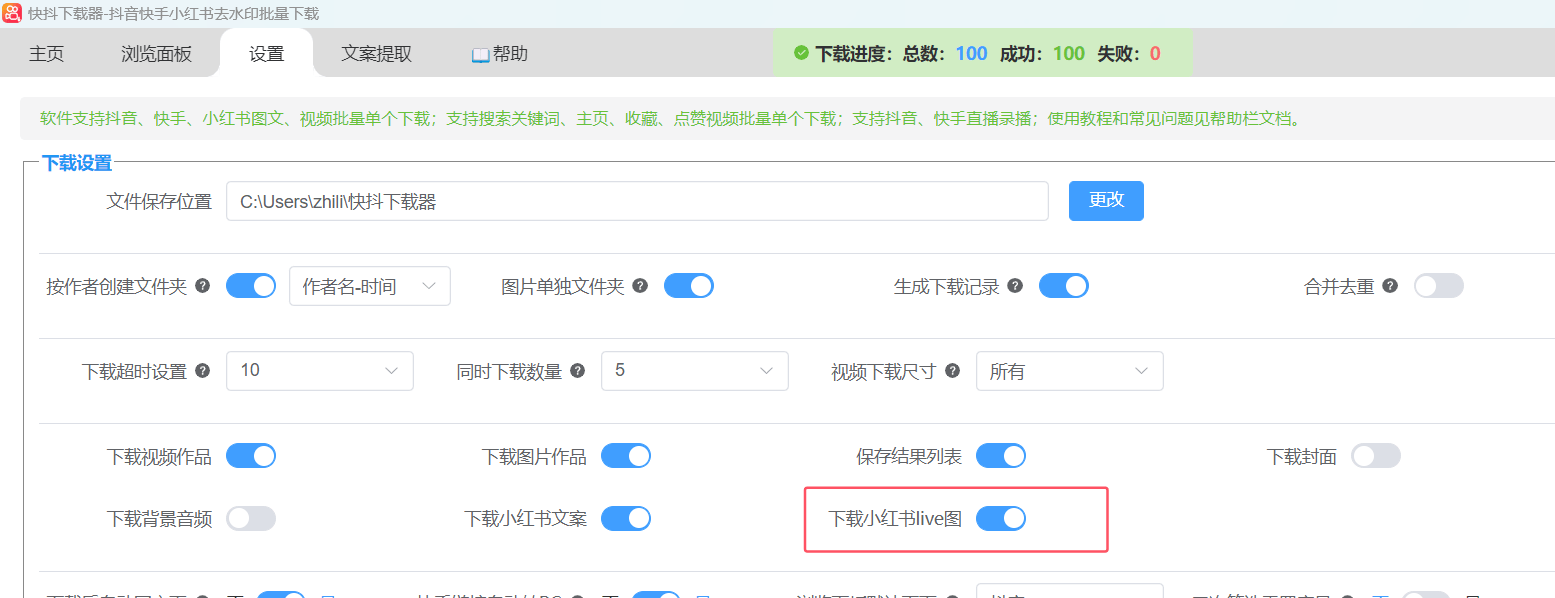Enable the 下载封面 switch
Image resolution: width=1555 pixels, height=598 pixels.
[x=1376, y=456]
